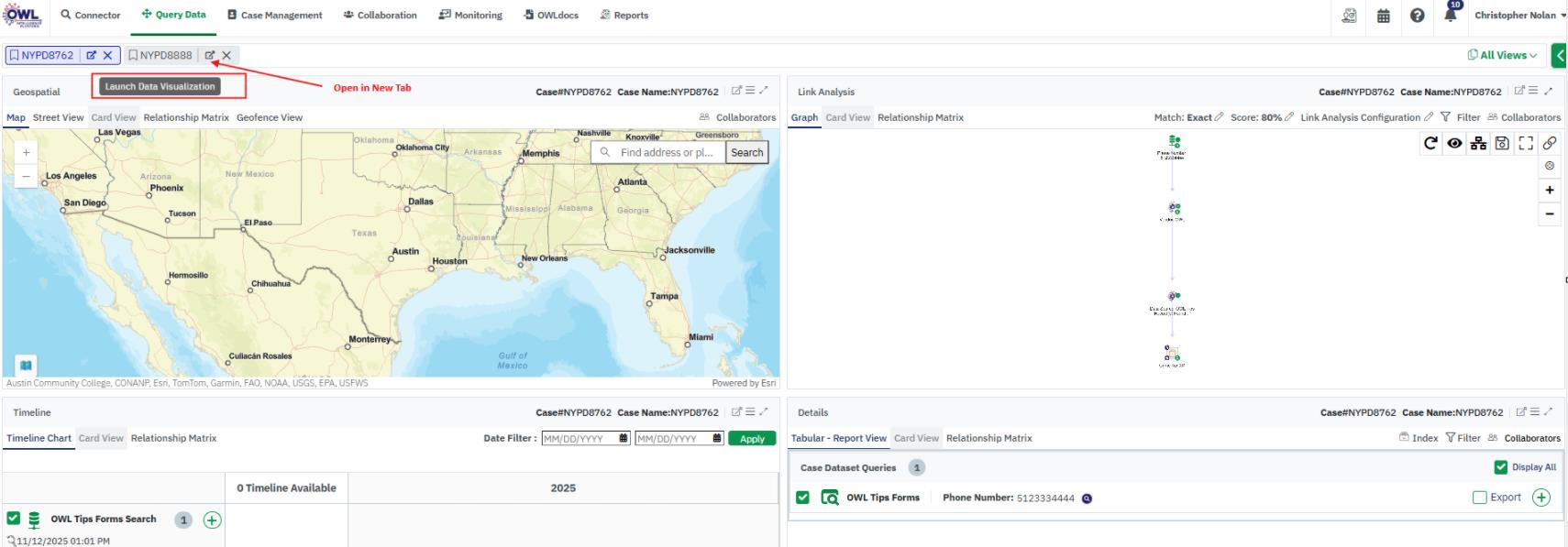Toggle the graph visibility eye icon
The height and width of the screenshot is (547, 1568).
(x=1454, y=143)
